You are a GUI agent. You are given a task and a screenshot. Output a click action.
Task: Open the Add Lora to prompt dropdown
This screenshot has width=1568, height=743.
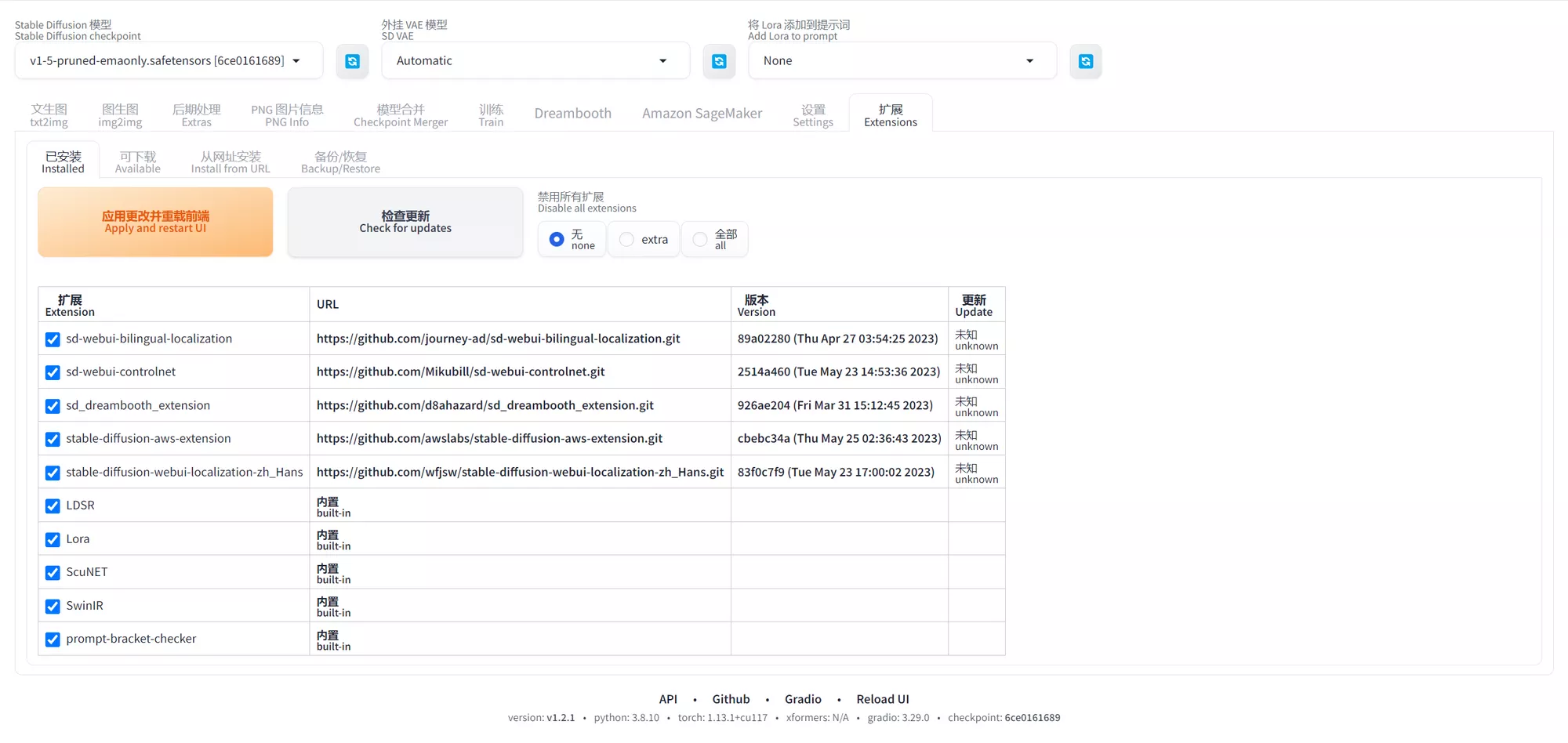point(902,61)
